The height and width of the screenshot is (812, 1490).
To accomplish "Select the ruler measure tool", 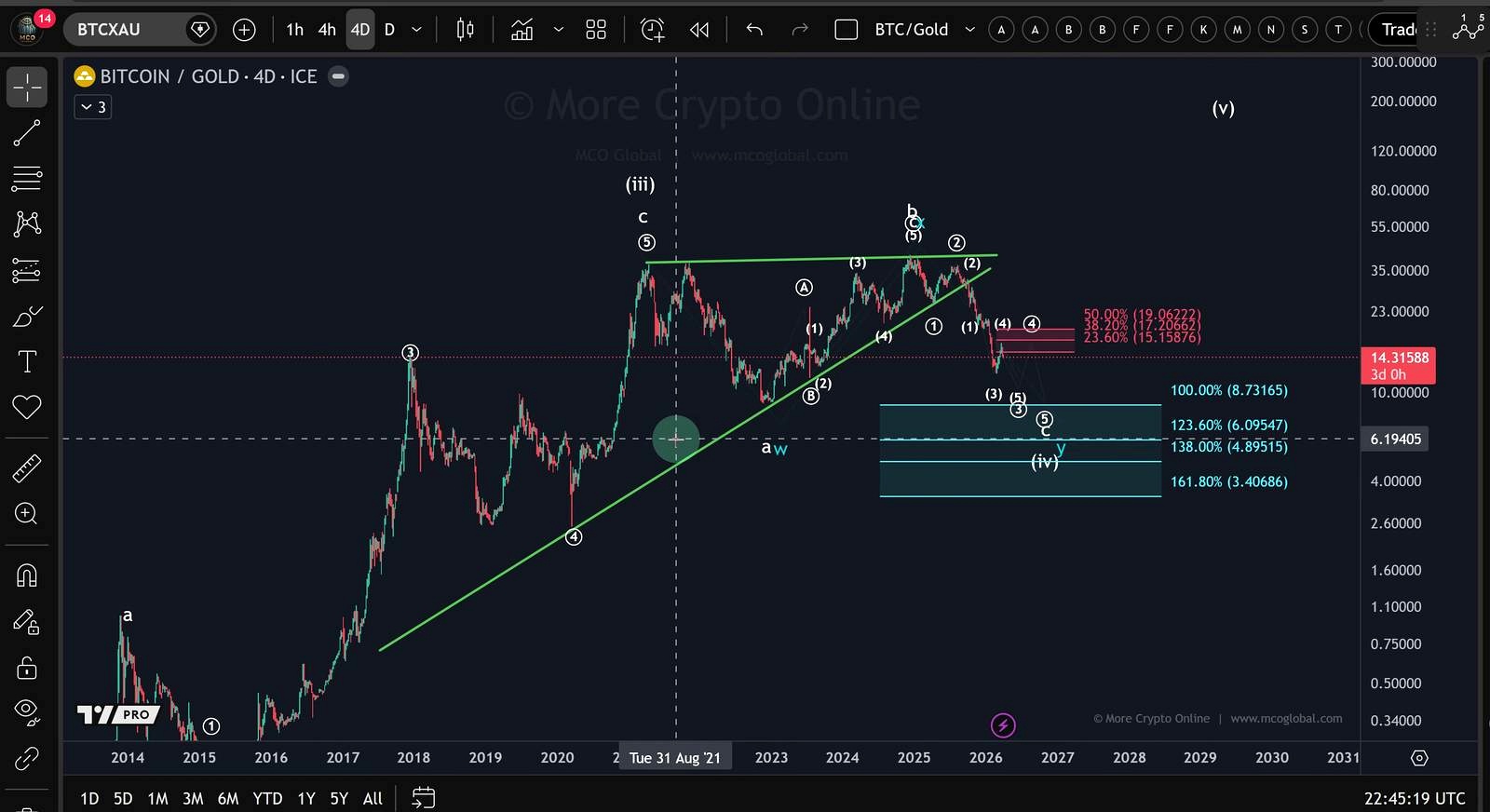I will coord(27,468).
